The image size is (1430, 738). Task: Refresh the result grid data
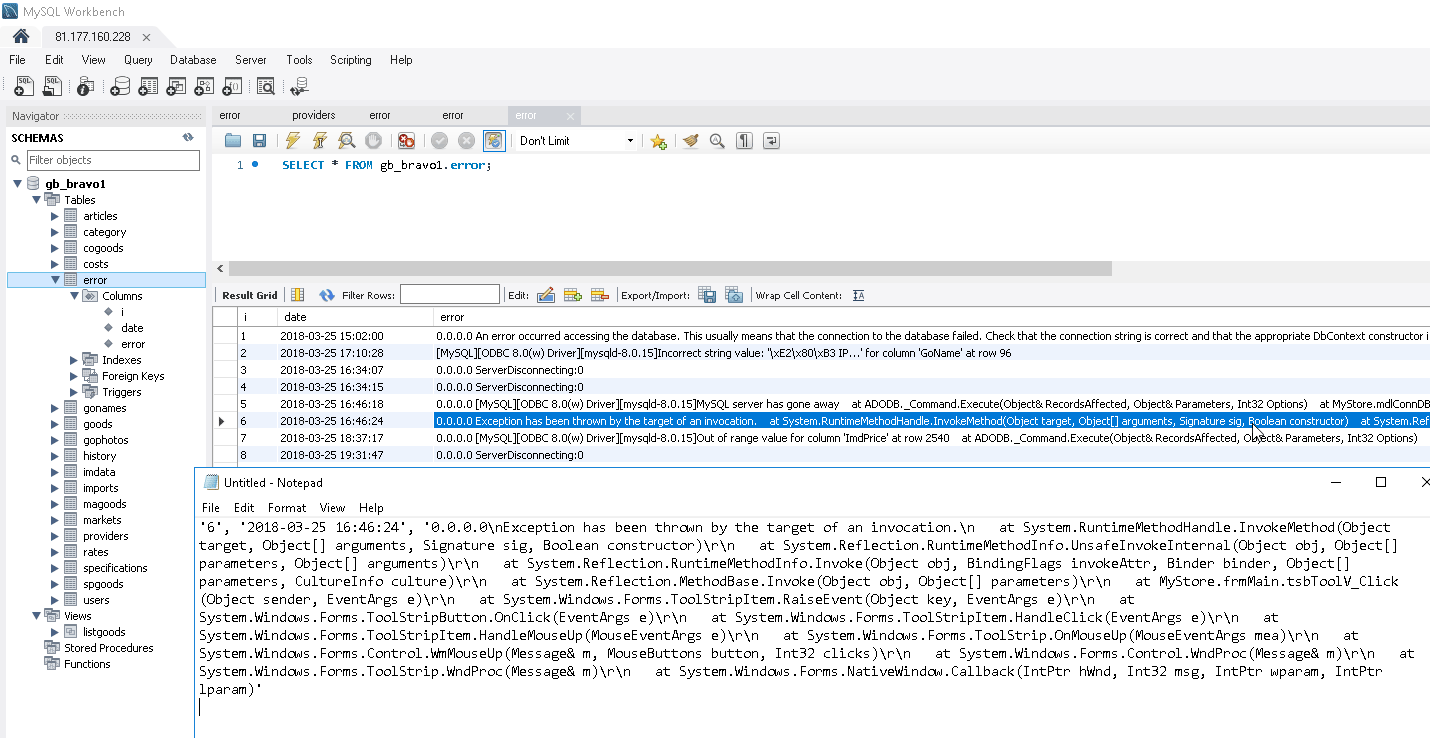coord(327,295)
